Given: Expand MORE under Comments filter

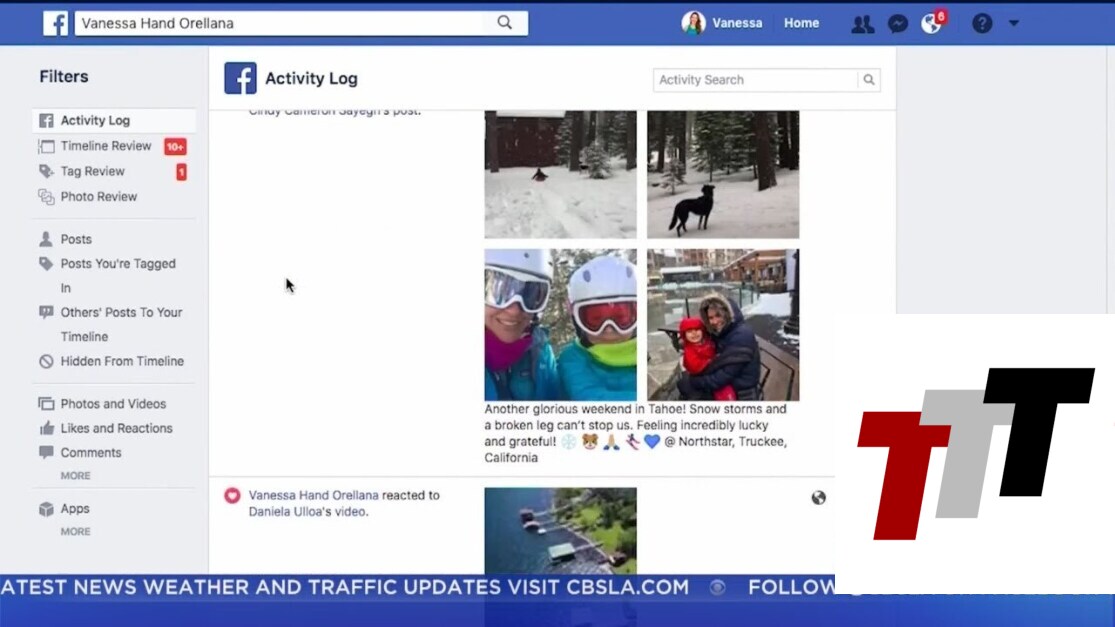Looking at the screenshot, I should click(x=75, y=476).
